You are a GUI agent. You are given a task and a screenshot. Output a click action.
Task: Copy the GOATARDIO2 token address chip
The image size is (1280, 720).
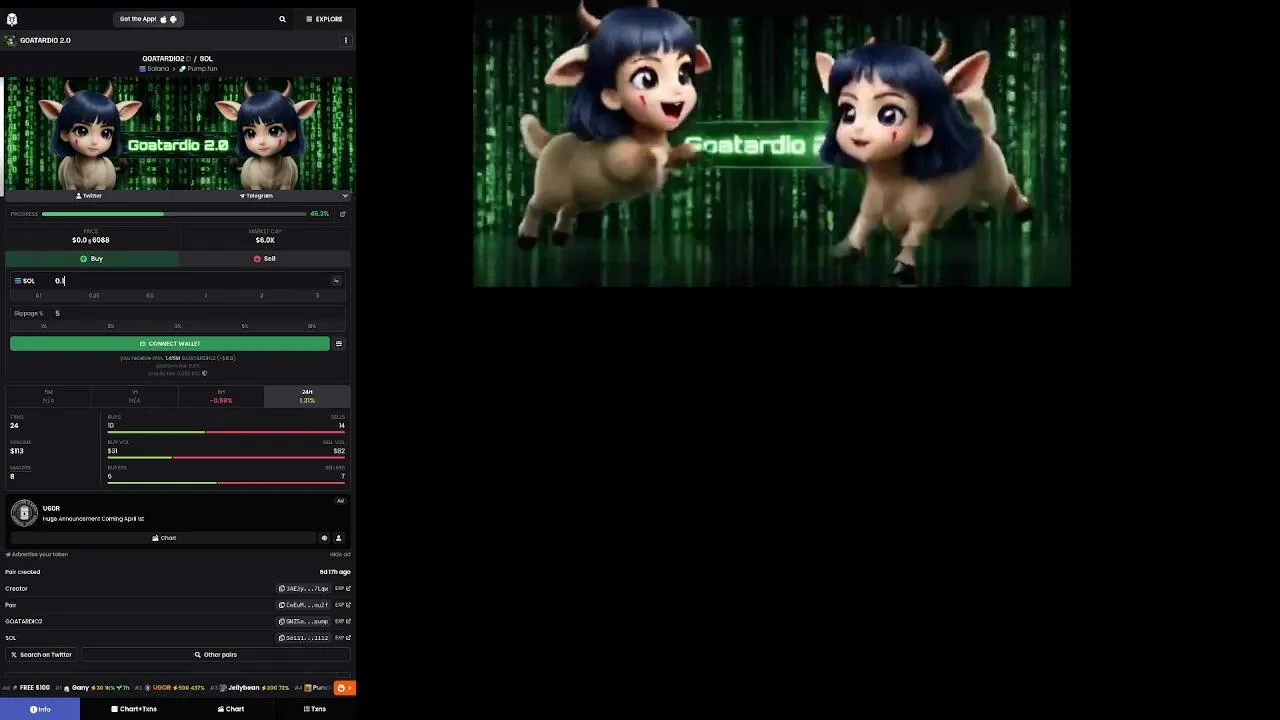point(303,622)
